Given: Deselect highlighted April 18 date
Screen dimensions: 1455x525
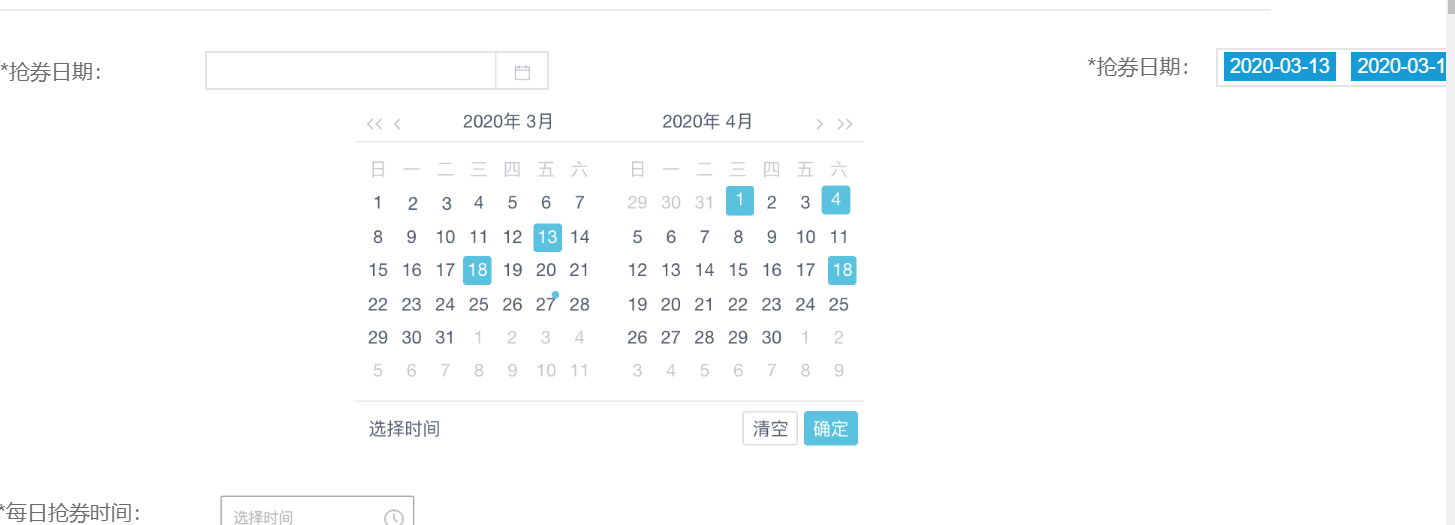Looking at the screenshot, I should [842, 270].
